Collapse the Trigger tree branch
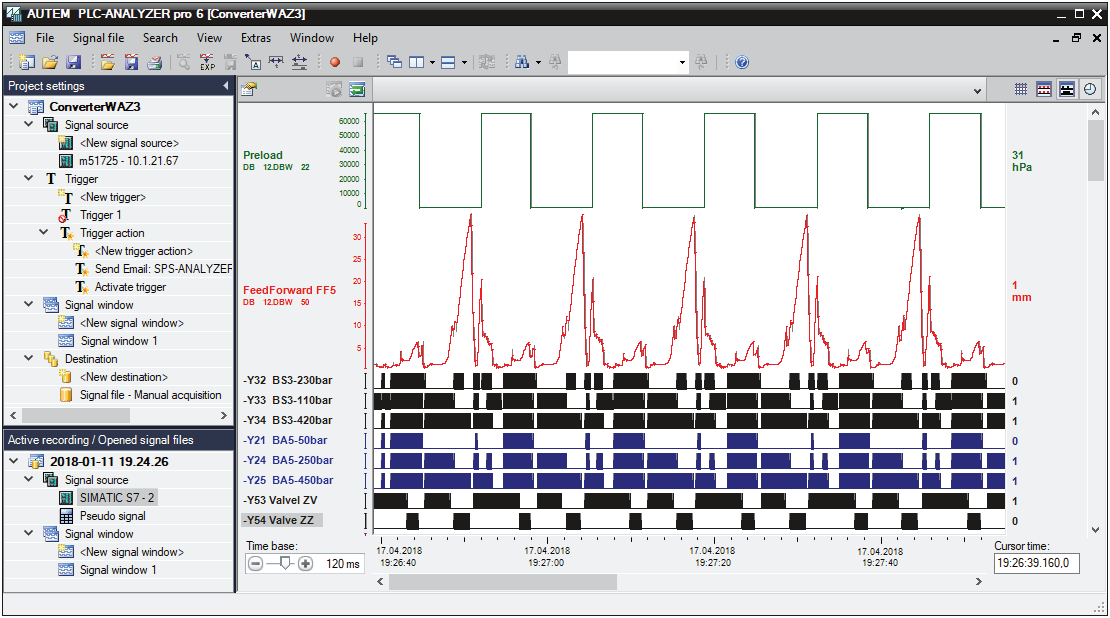The height and width of the screenshot is (618, 1110). coord(28,178)
